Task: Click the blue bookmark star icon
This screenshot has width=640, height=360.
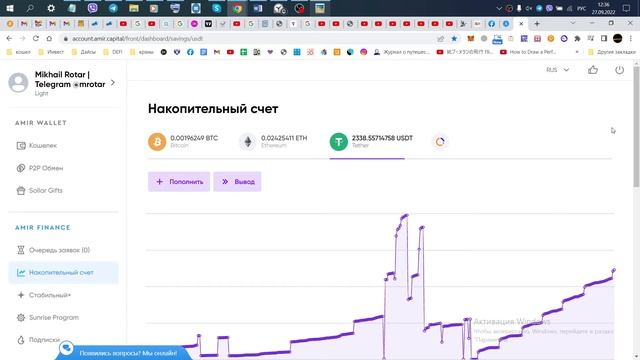Action: (x=454, y=39)
